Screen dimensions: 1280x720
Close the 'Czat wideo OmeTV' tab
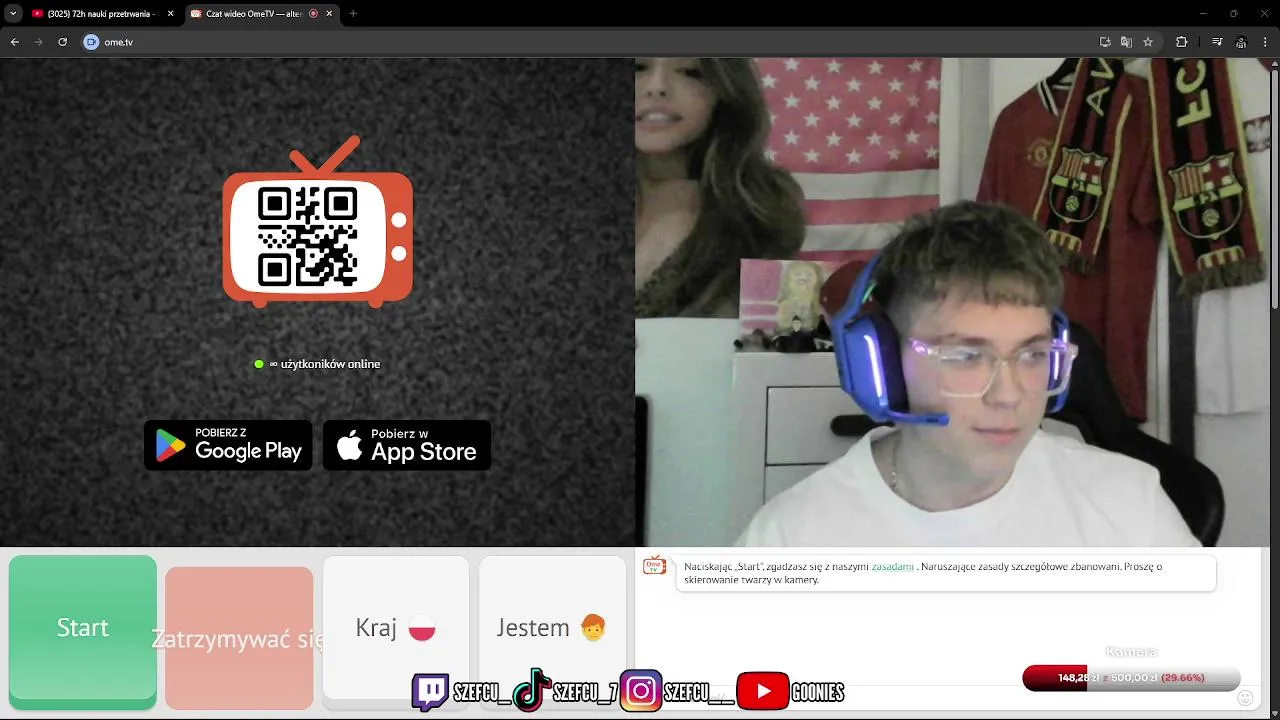pos(329,14)
